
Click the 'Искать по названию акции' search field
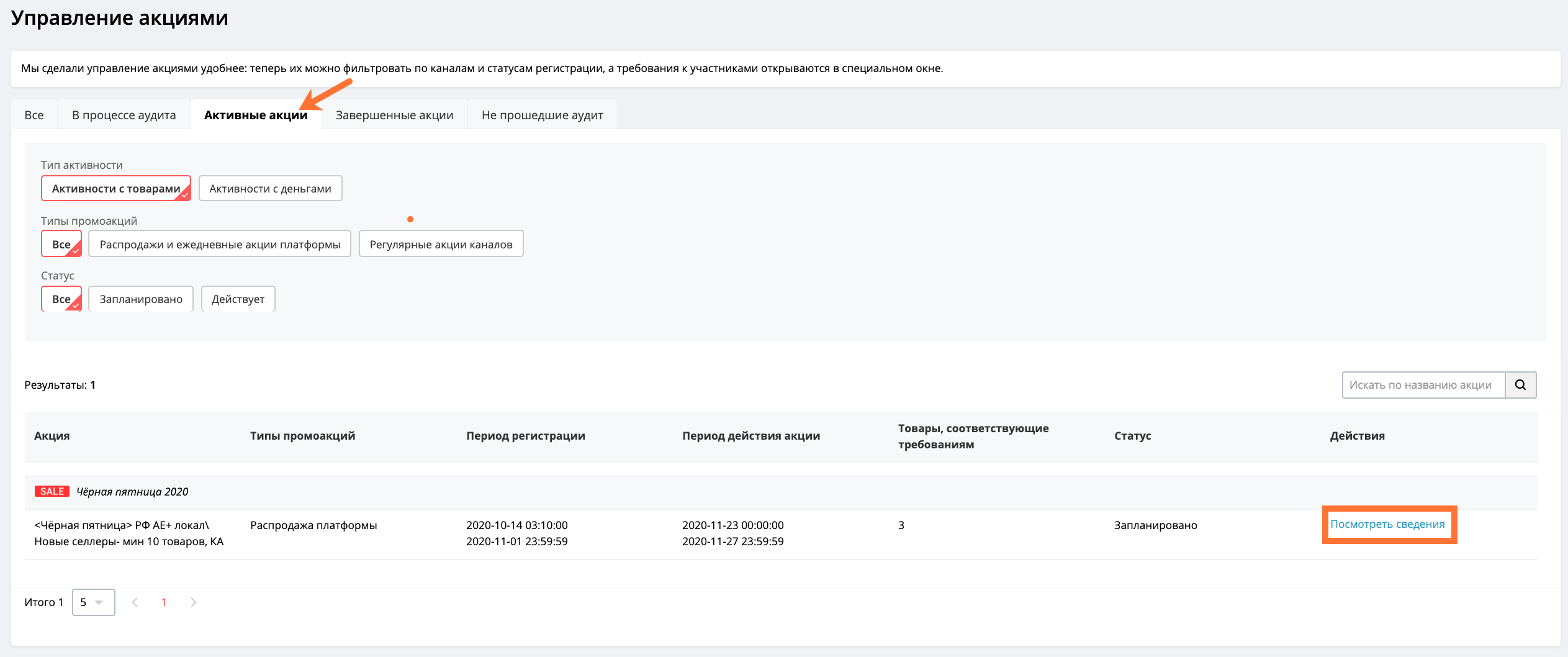coord(1423,385)
